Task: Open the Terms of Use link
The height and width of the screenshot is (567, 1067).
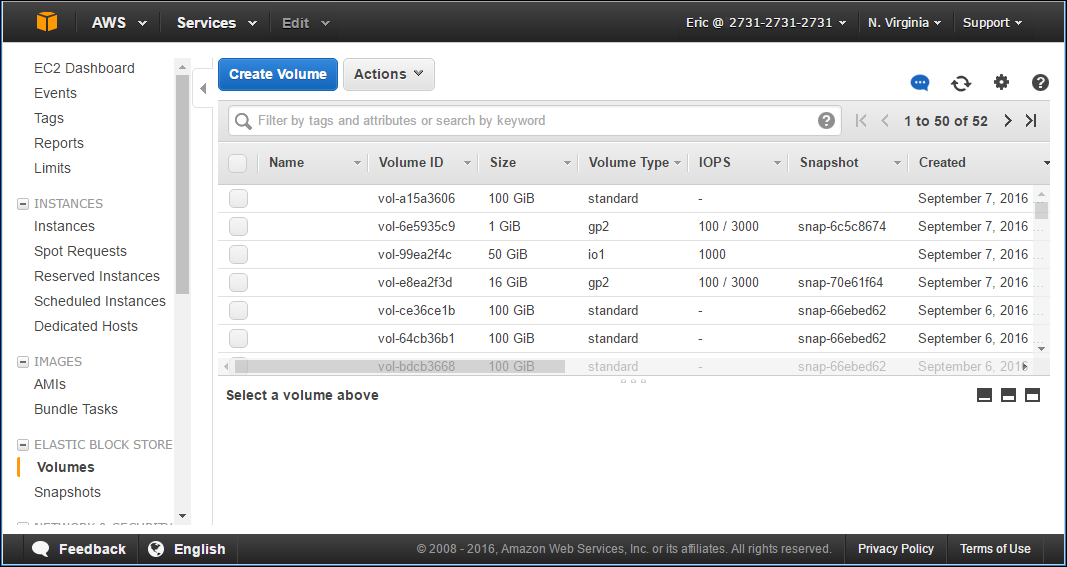Action: (995, 549)
